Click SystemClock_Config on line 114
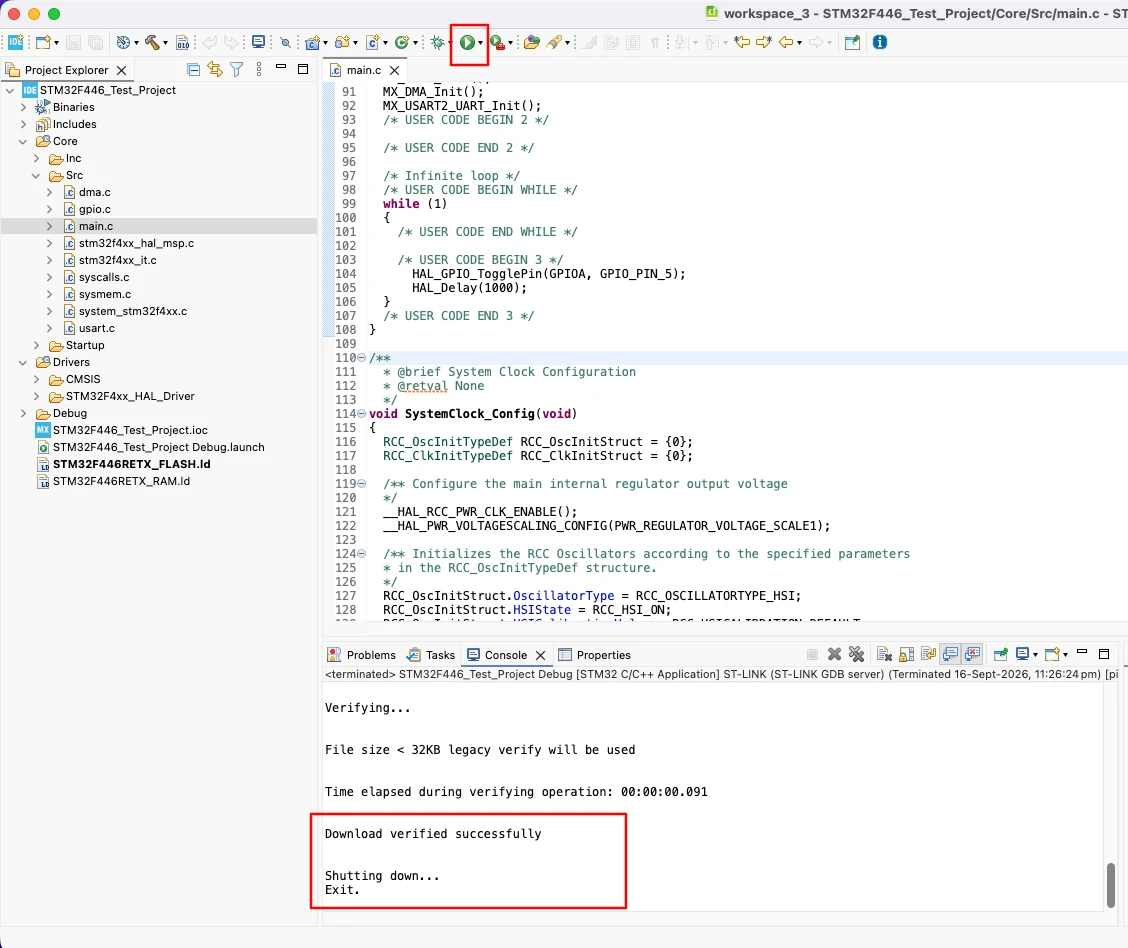 [x=469, y=414]
